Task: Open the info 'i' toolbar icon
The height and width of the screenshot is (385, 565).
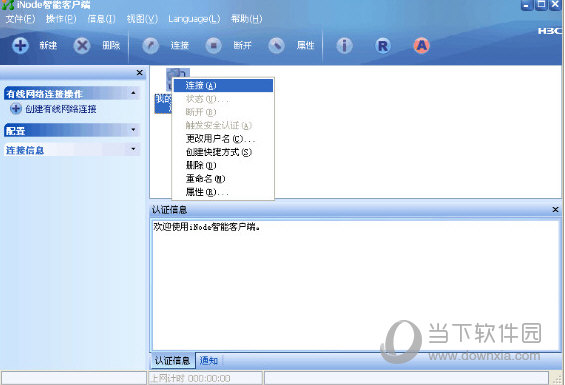Action: (x=344, y=46)
